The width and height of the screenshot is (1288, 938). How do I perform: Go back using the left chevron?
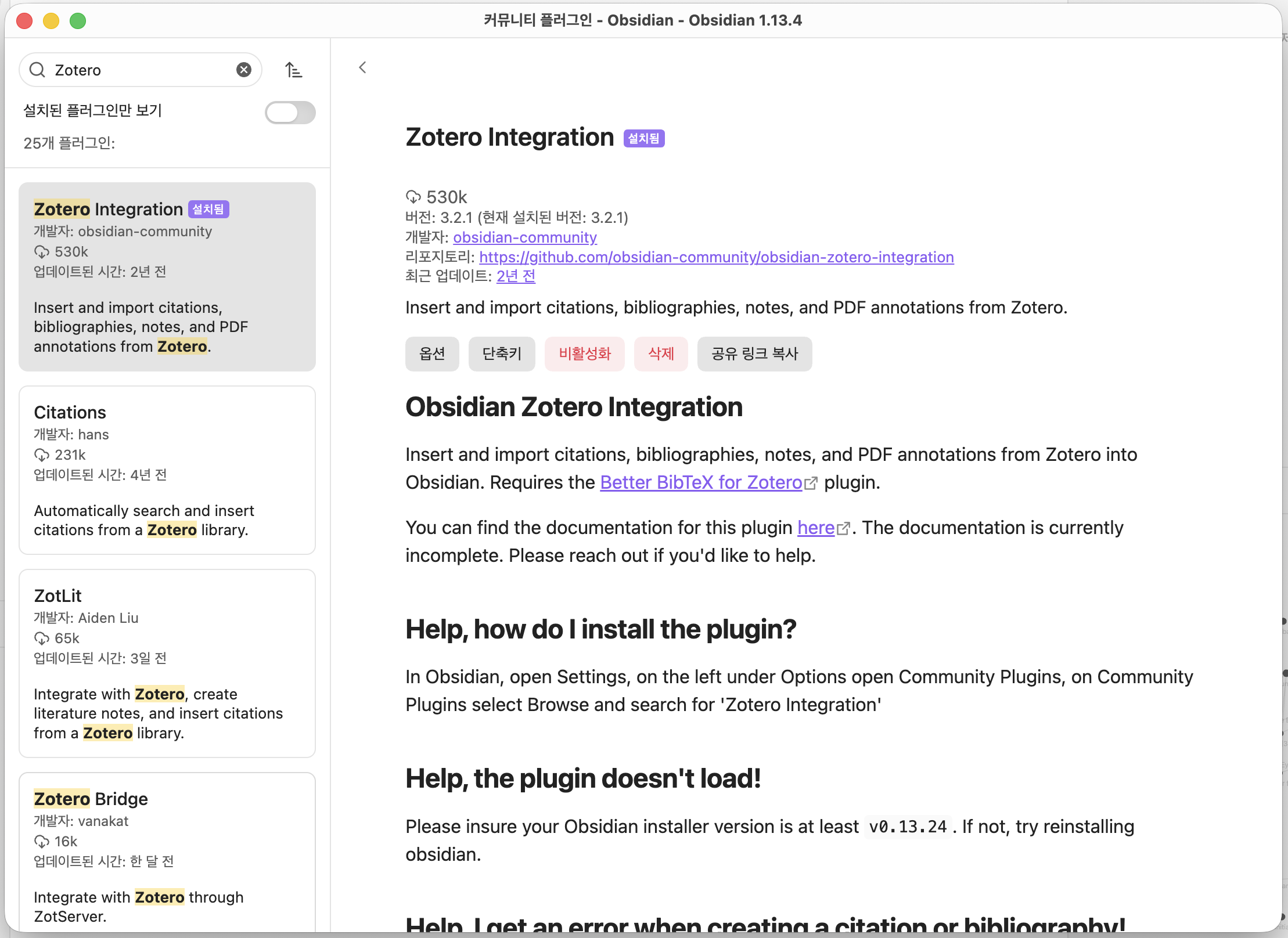[362, 67]
